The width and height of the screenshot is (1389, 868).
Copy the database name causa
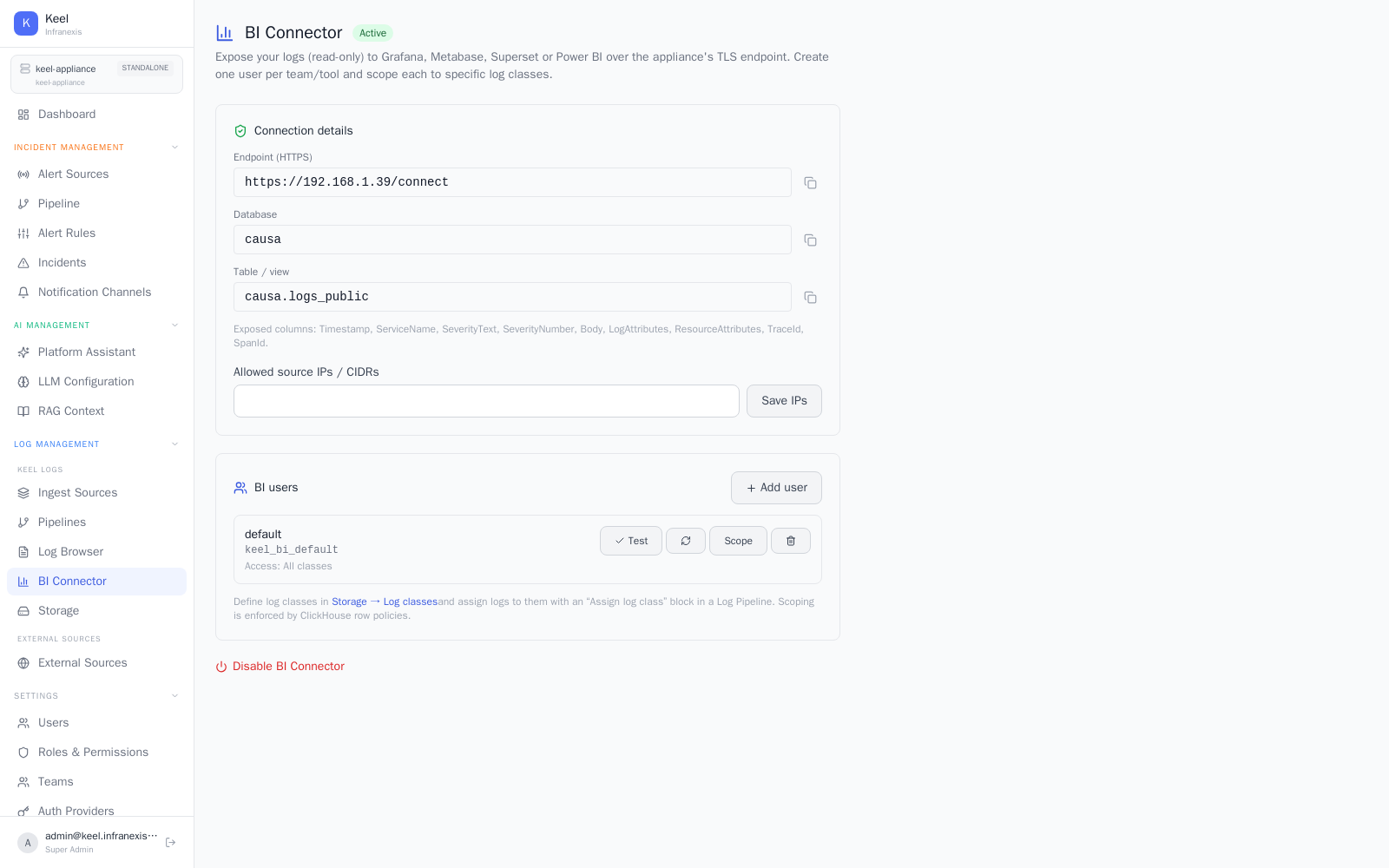[810, 240]
